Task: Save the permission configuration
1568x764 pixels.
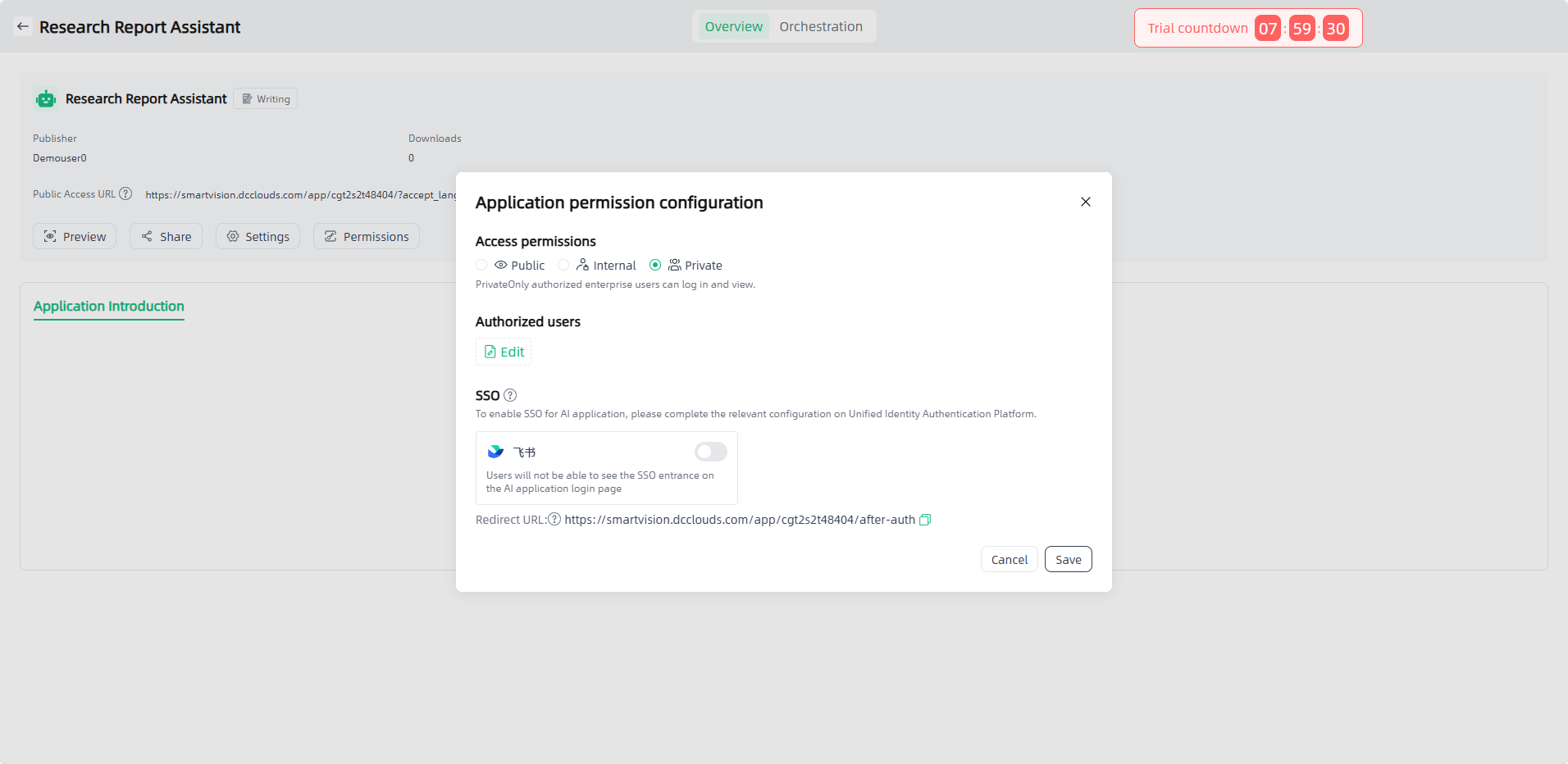Action: pos(1068,560)
